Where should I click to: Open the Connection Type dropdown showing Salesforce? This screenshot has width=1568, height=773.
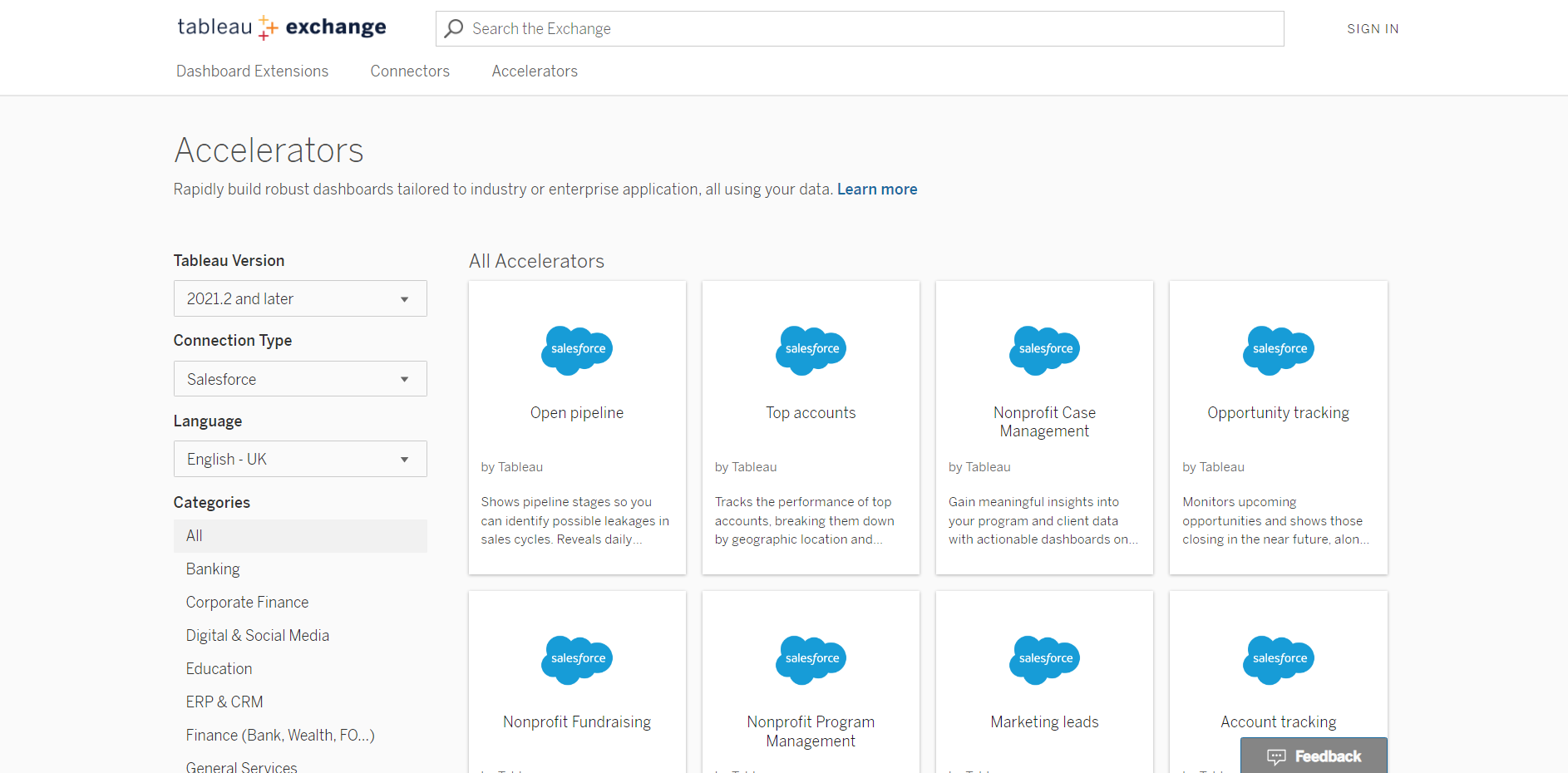tap(300, 379)
